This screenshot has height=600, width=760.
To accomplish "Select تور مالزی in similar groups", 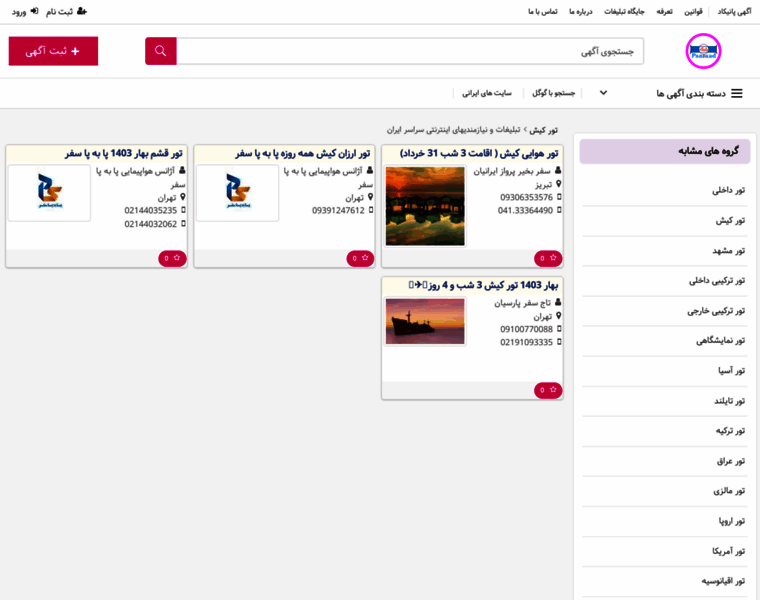I will 729,491.
